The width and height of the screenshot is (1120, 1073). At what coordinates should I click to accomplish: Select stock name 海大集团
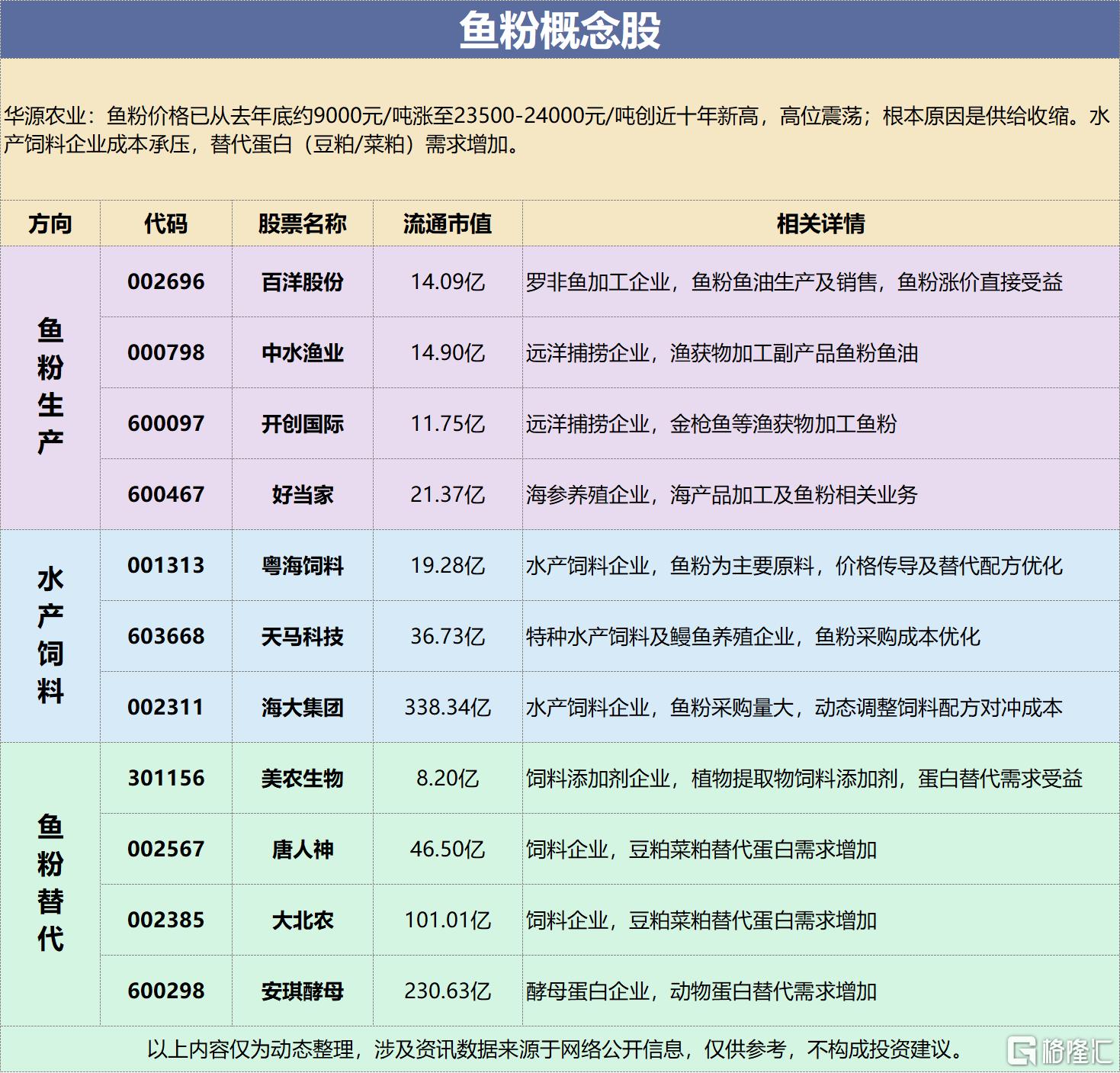[x=303, y=708]
